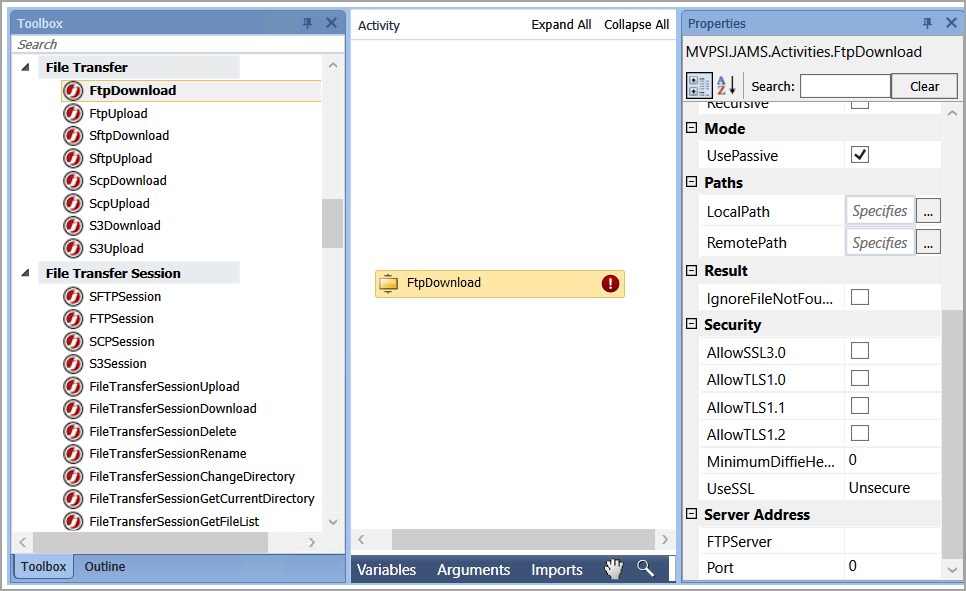The image size is (966, 591).
Task: Collapse the Server Address property group
Action: pyautogui.click(x=691, y=513)
